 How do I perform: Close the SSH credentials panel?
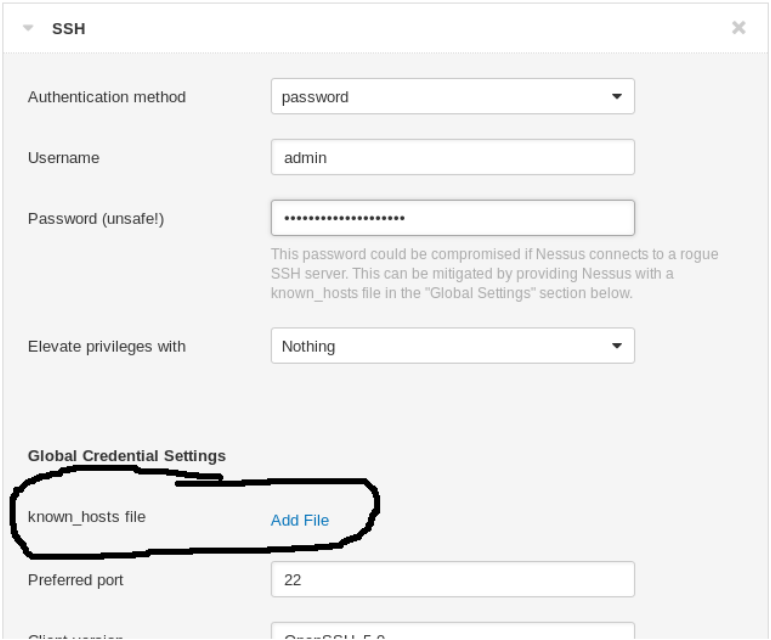pos(739,28)
